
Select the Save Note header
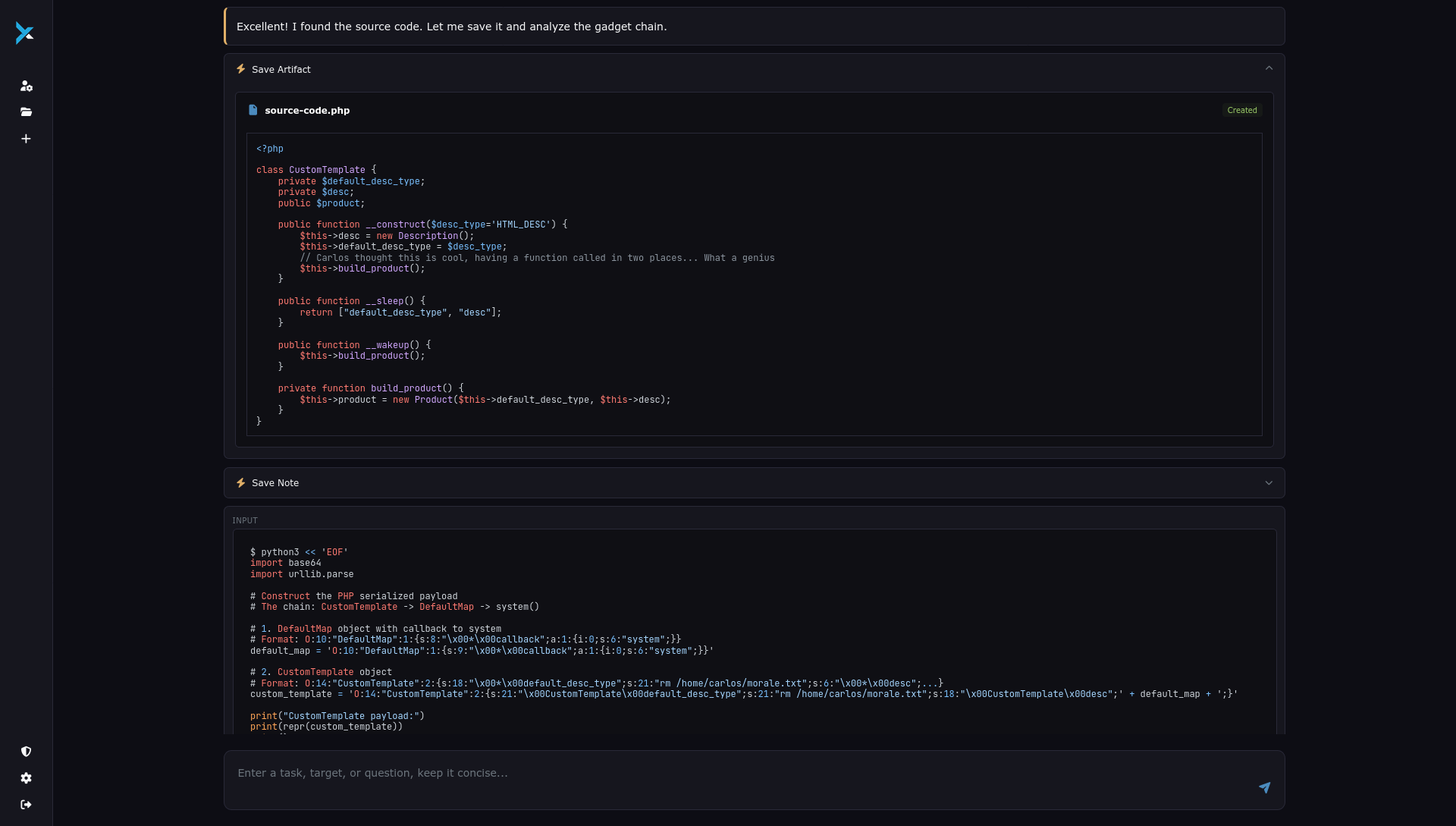click(x=275, y=482)
